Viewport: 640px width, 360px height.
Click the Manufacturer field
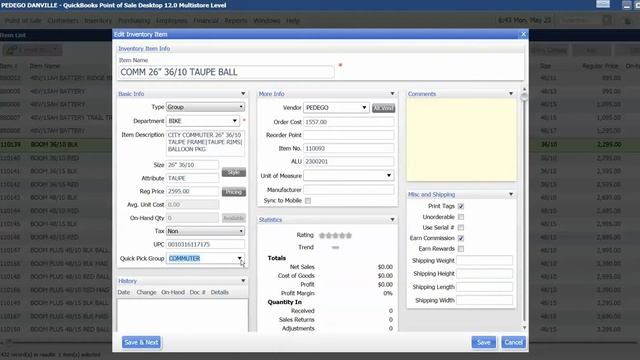(x=349, y=190)
